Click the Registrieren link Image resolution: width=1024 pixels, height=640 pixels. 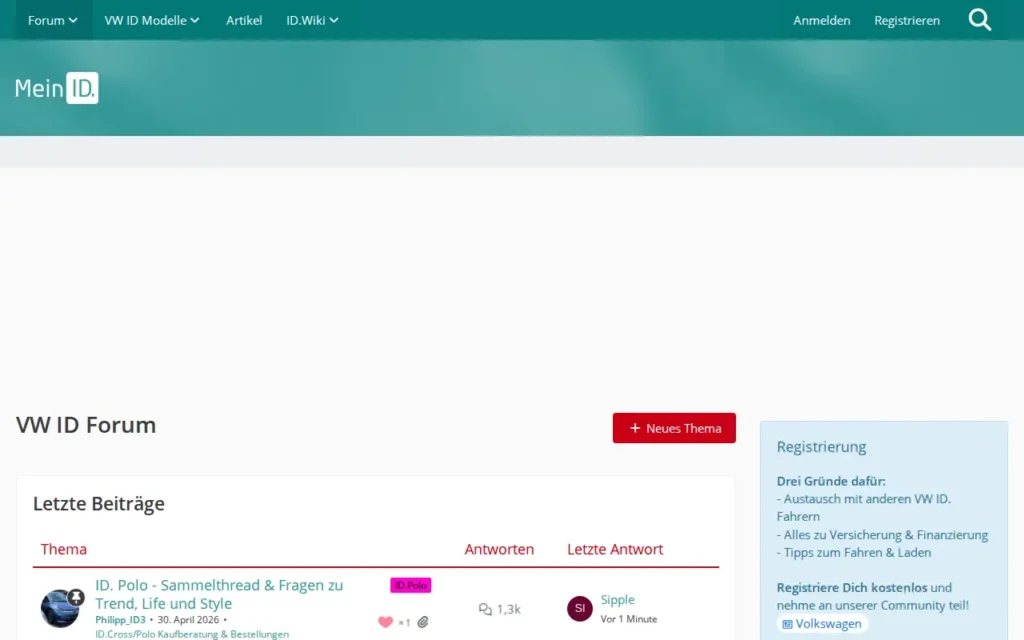[907, 20]
